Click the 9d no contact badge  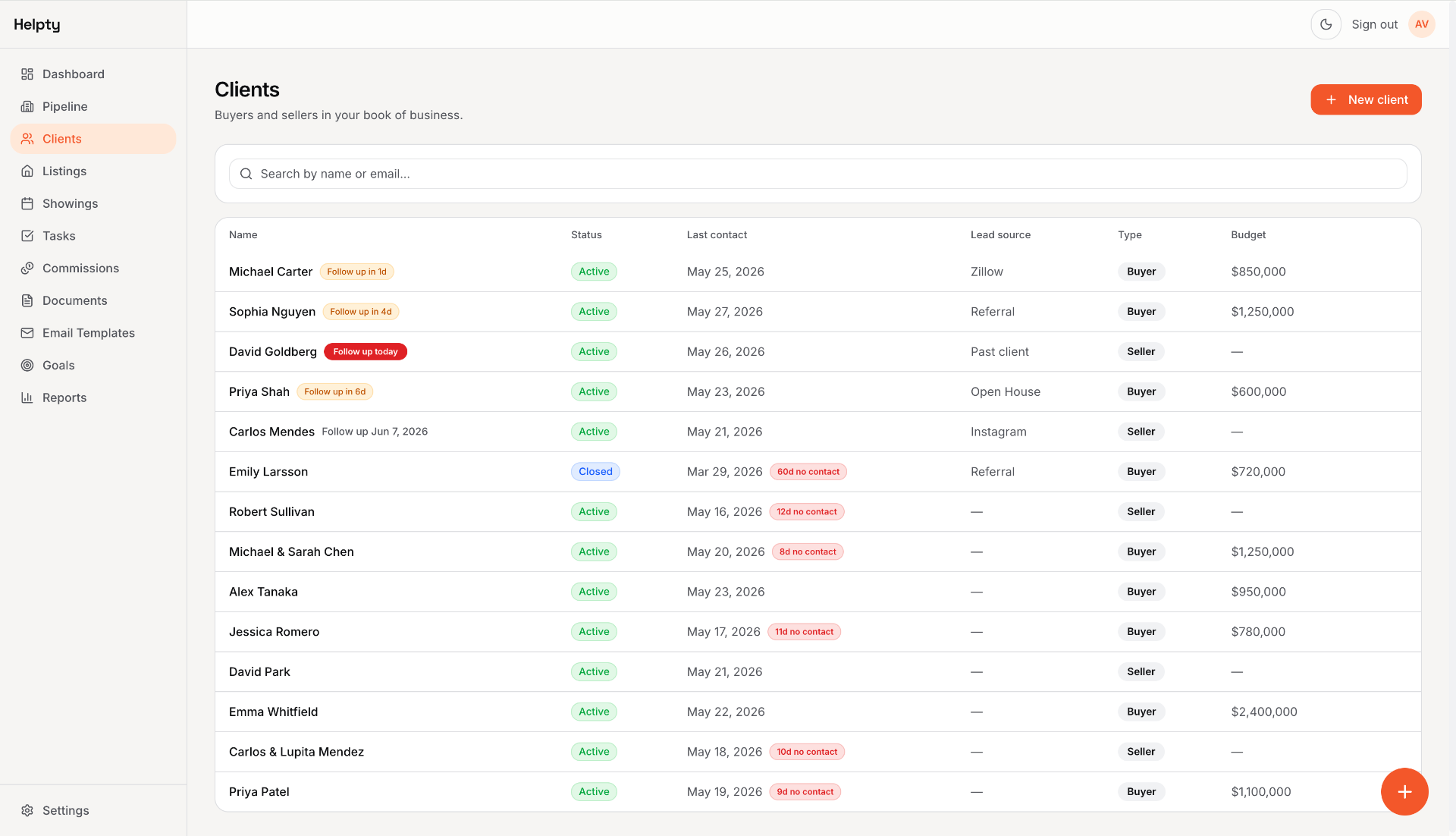(x=805, y=792)
